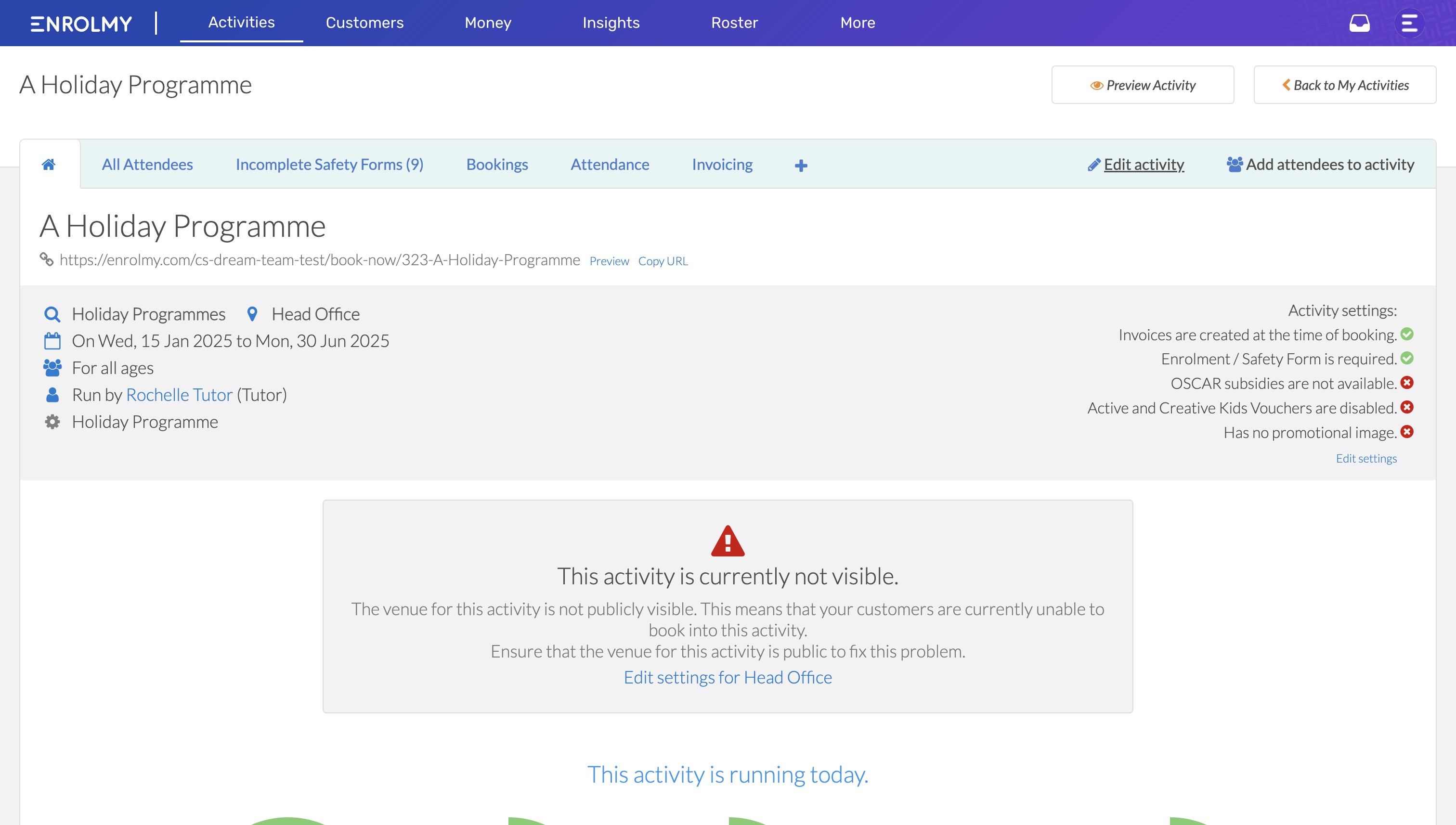Open the Insights menu

611,23
